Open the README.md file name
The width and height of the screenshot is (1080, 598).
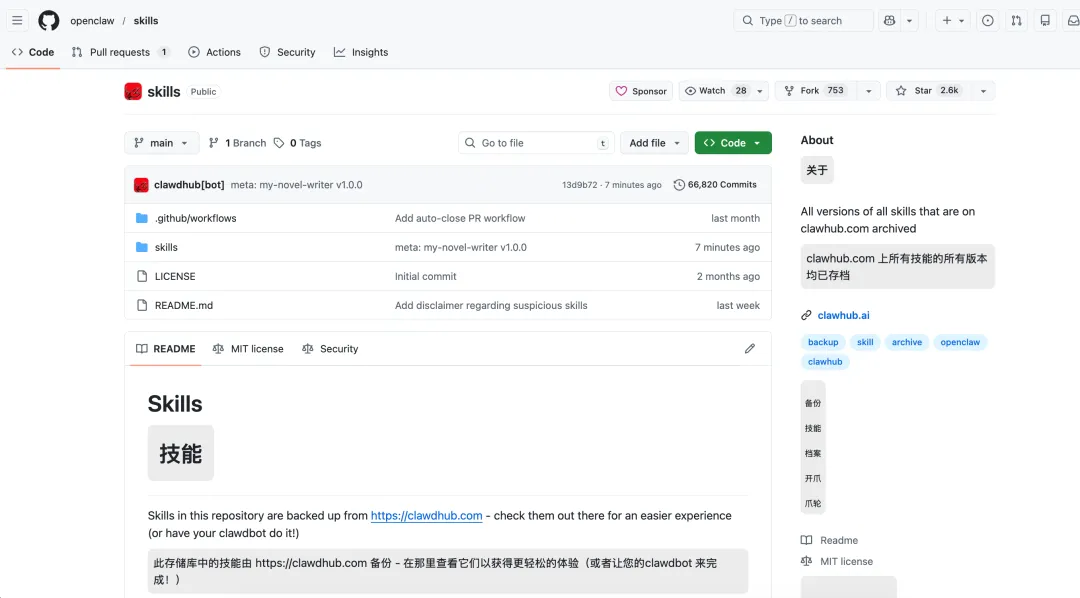[x=184, y=305]
